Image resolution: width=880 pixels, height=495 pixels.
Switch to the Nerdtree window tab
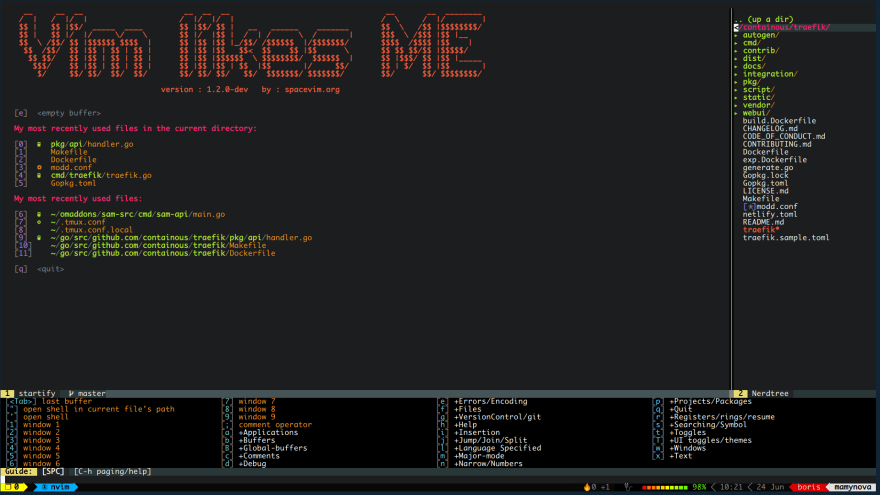coord(770,393)
